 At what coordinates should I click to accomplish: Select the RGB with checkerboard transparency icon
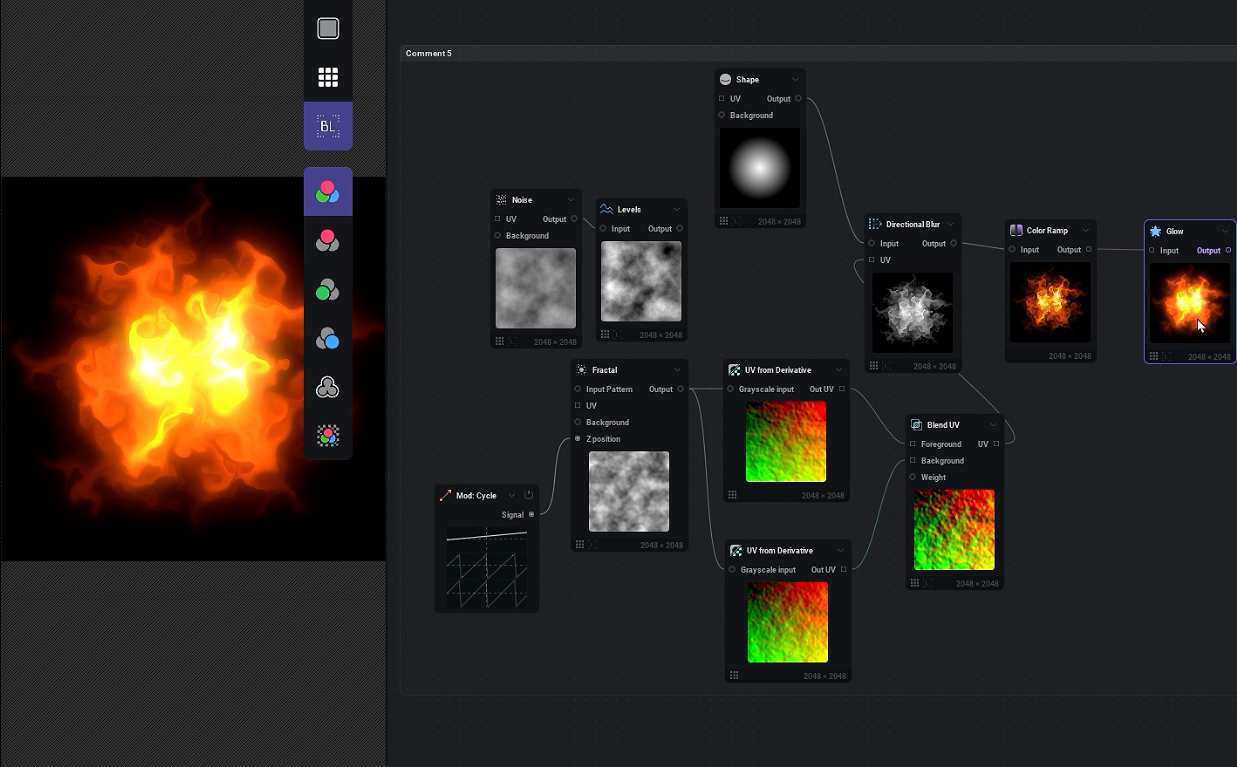point(328,436)
